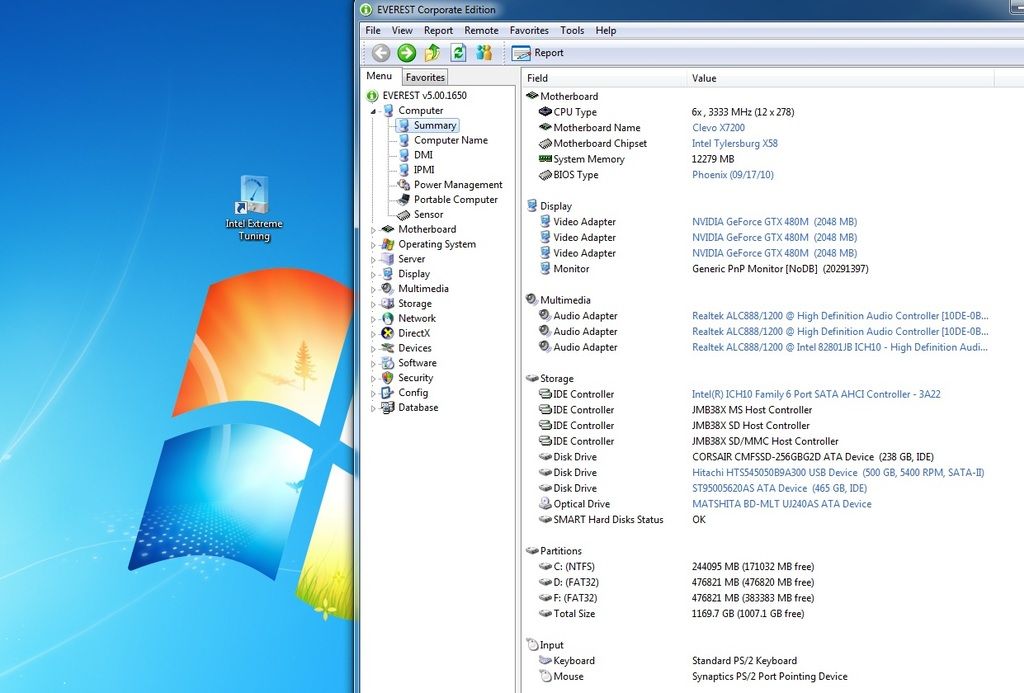Go up one level with Up icon
This screenshot has width=1024, height=693.
coord(432,53)
